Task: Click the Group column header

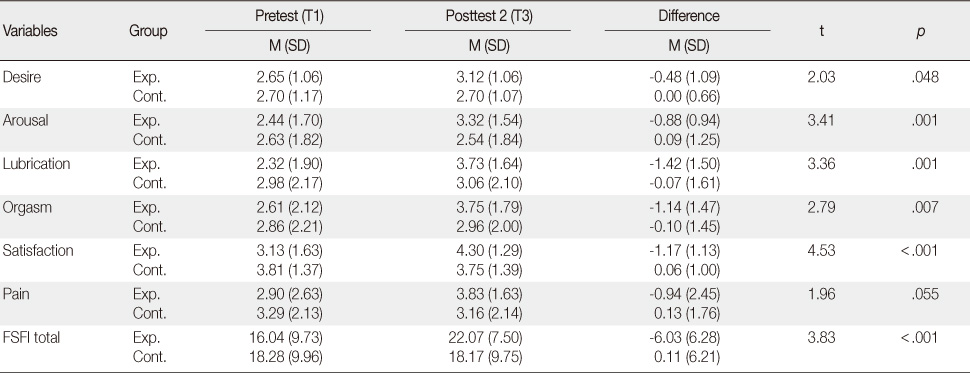Action: (148, 31)
